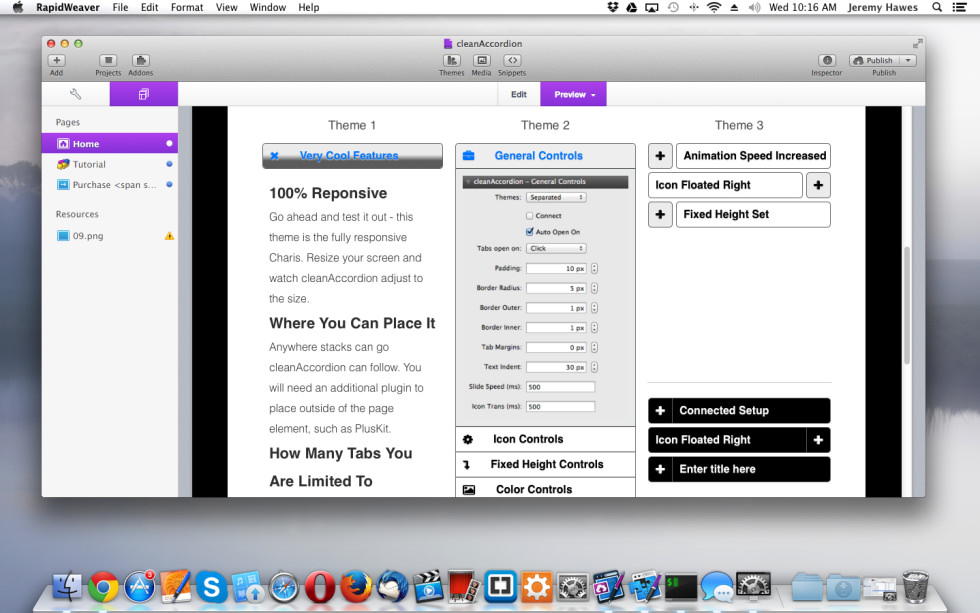
Task: Click the Publish cloud button
Action: (x=874, y=61)
